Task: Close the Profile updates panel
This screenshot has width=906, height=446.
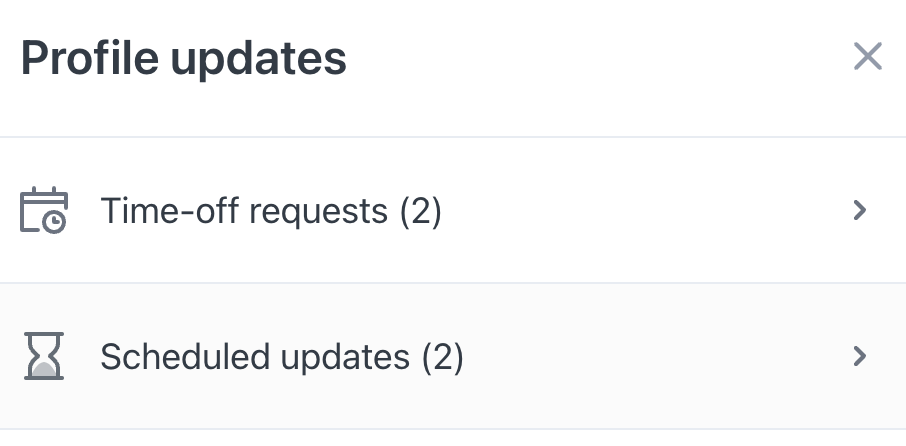Action: tap(867, 56)
